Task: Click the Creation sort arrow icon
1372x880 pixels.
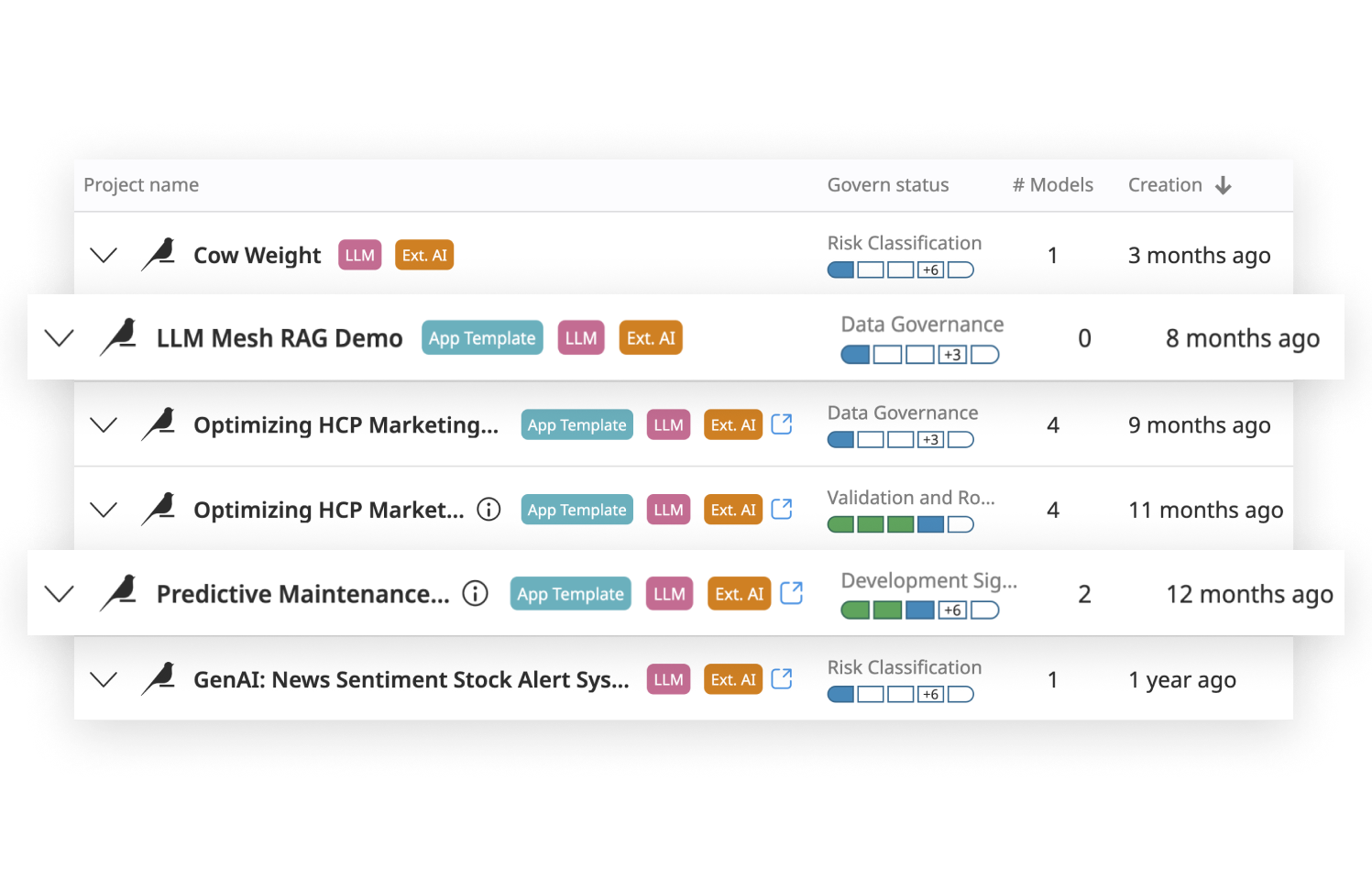Action: point(1223,185)
